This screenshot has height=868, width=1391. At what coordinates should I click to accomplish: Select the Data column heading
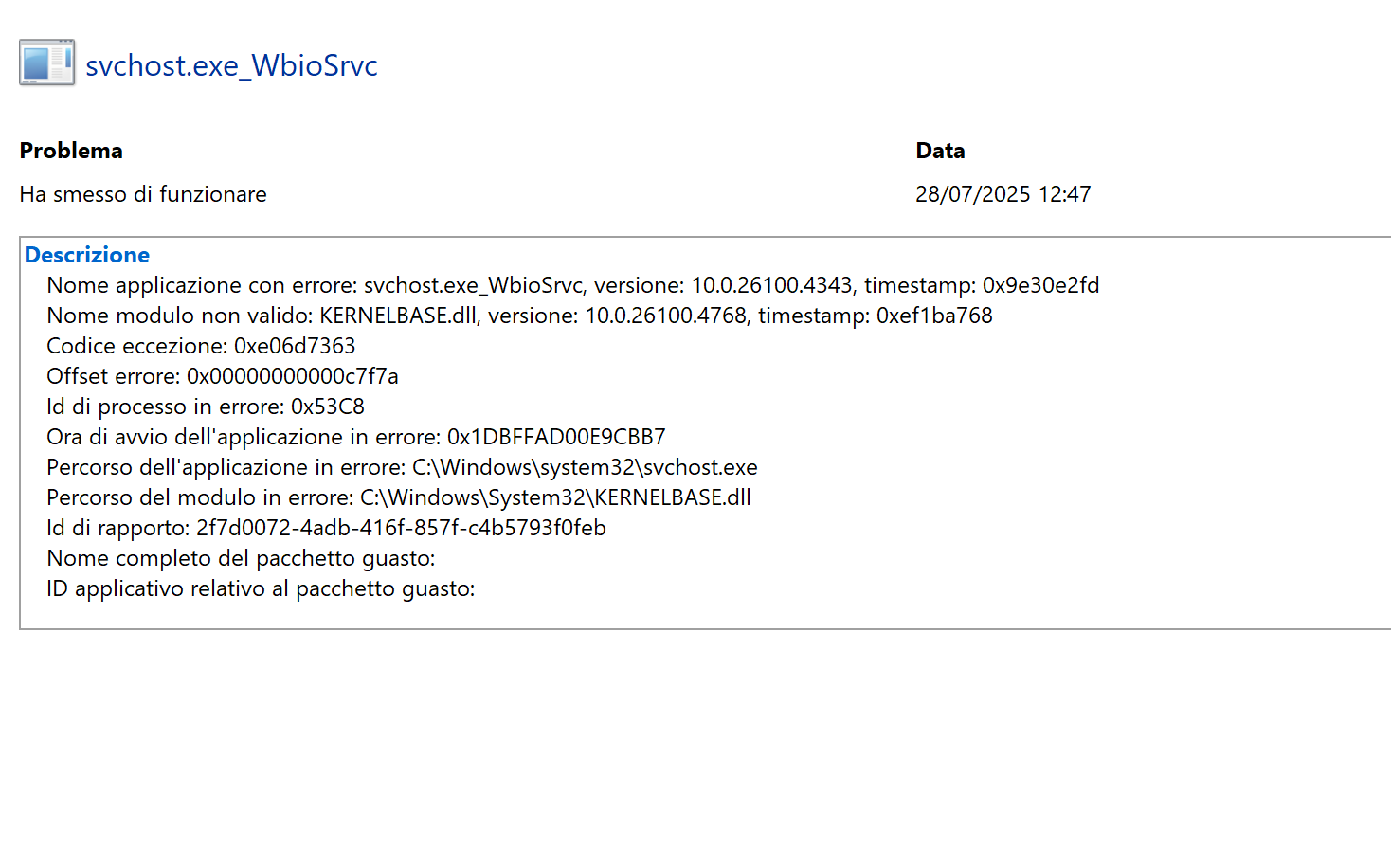pyautogui.click(x=940, y=151)
